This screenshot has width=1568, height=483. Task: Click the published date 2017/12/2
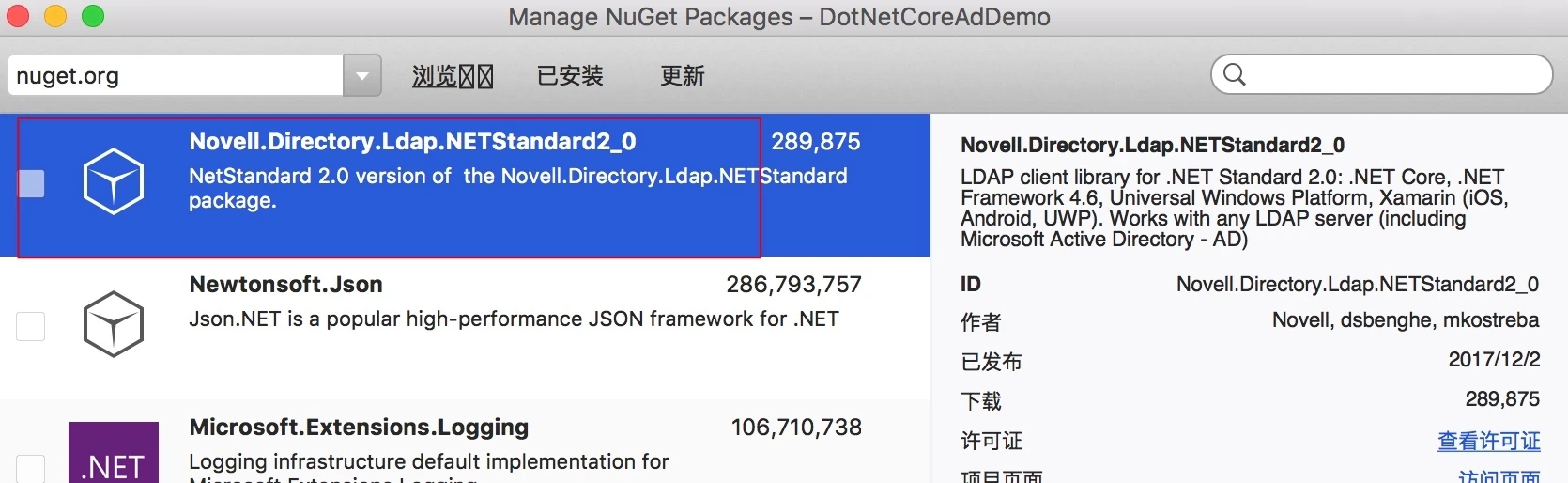1494,360
